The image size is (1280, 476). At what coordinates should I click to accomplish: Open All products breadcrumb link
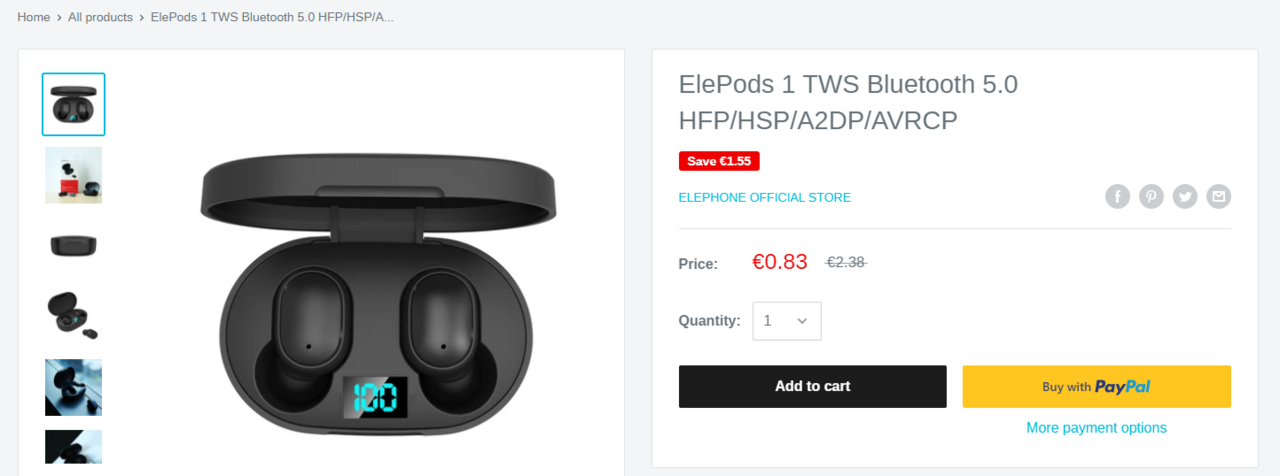point(100,17)
